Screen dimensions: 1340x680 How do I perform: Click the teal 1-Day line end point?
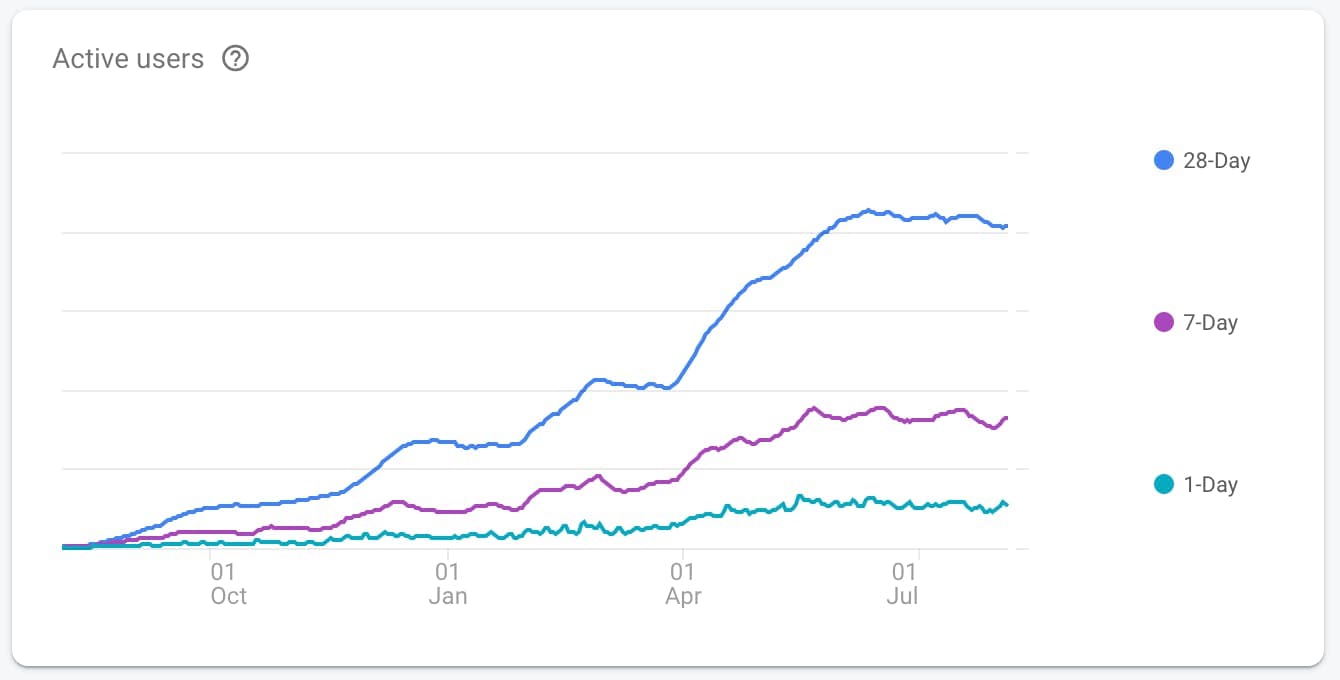(x=1006, y=504)
